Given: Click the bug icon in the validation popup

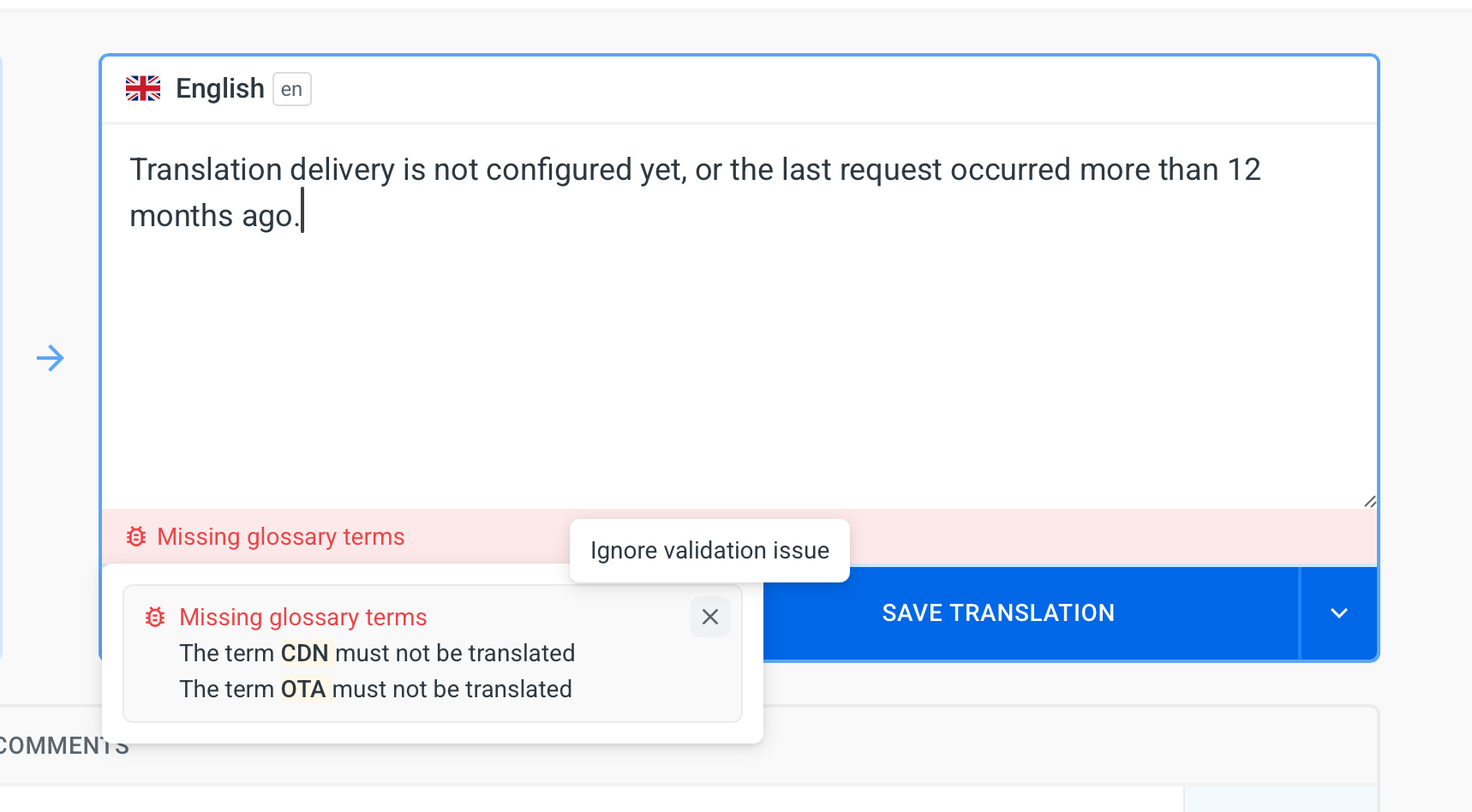Looking at the screenshot, I should click(x=155, y=617).
